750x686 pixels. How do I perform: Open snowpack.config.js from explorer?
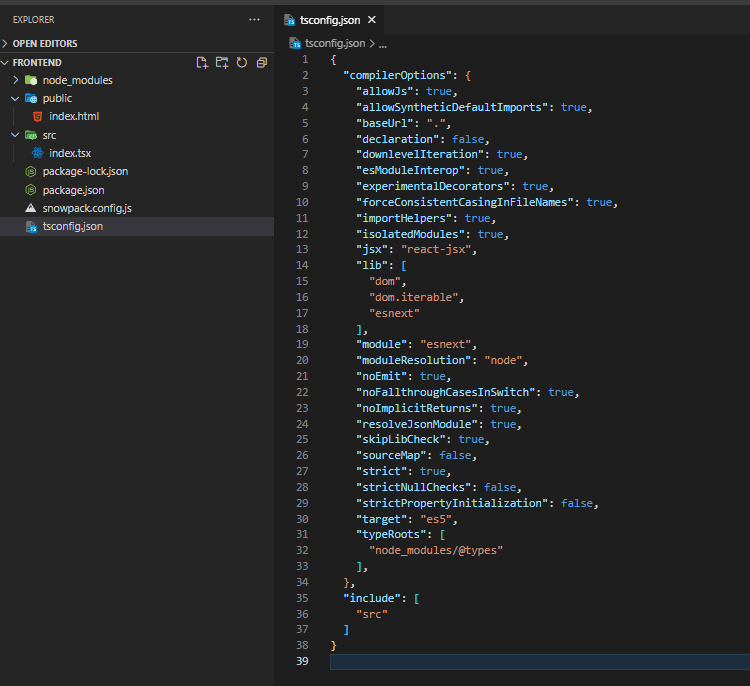pyautogui.click(x=87, y=208)
